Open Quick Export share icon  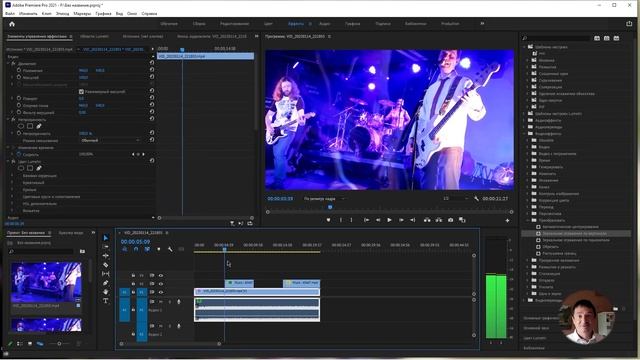click(x=629, y=24)
